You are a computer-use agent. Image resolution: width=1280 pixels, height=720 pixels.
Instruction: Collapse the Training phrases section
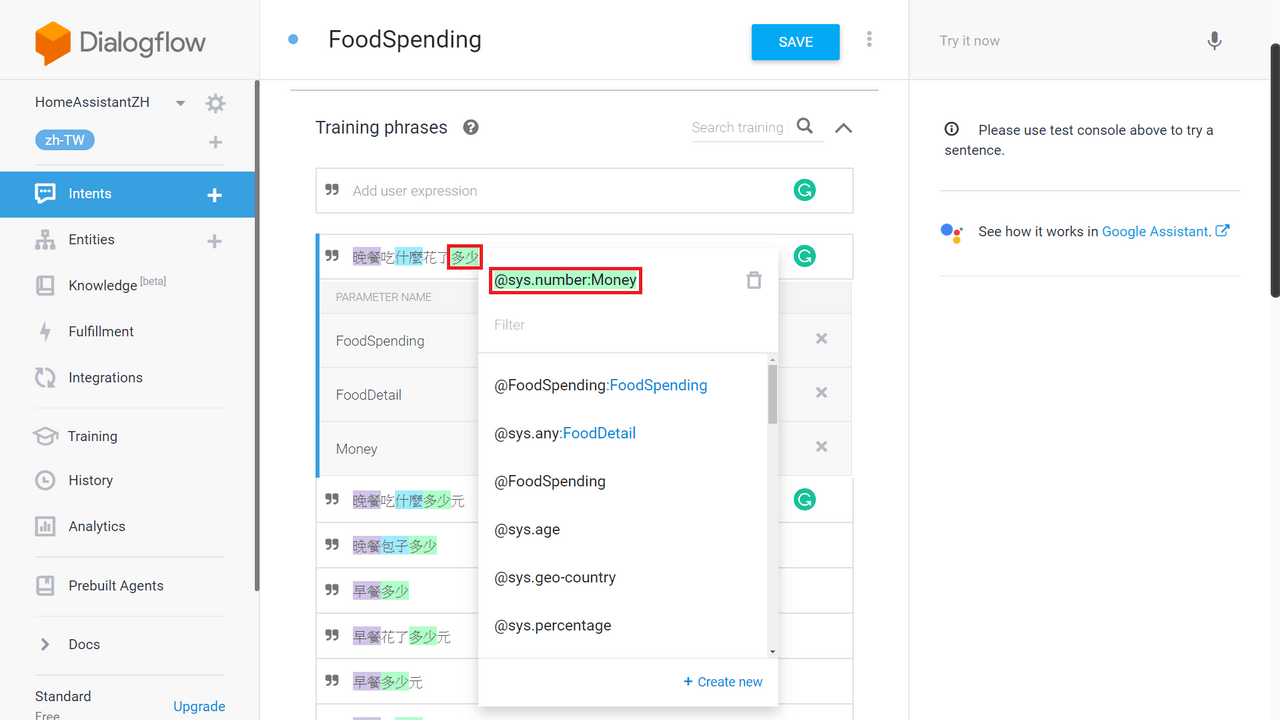pyautogui.click(x=843, y=128)
